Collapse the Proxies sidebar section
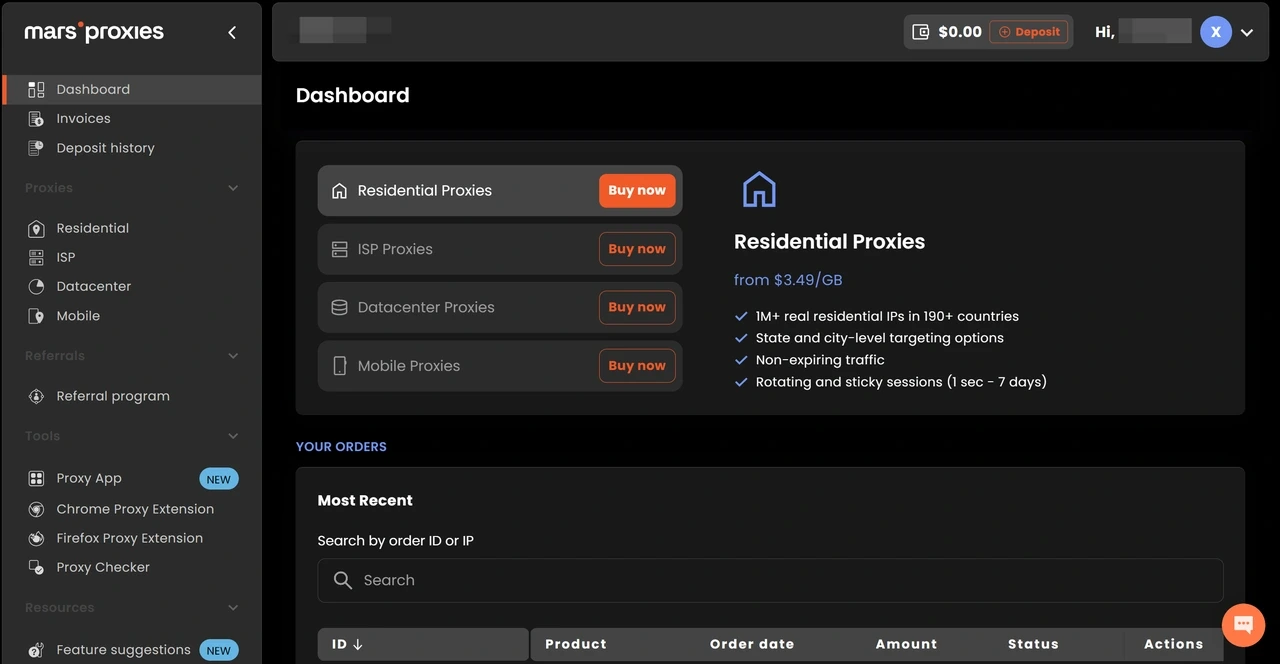Image resolution: width=1280 pixels, height=664 pixels. [233, 188]
